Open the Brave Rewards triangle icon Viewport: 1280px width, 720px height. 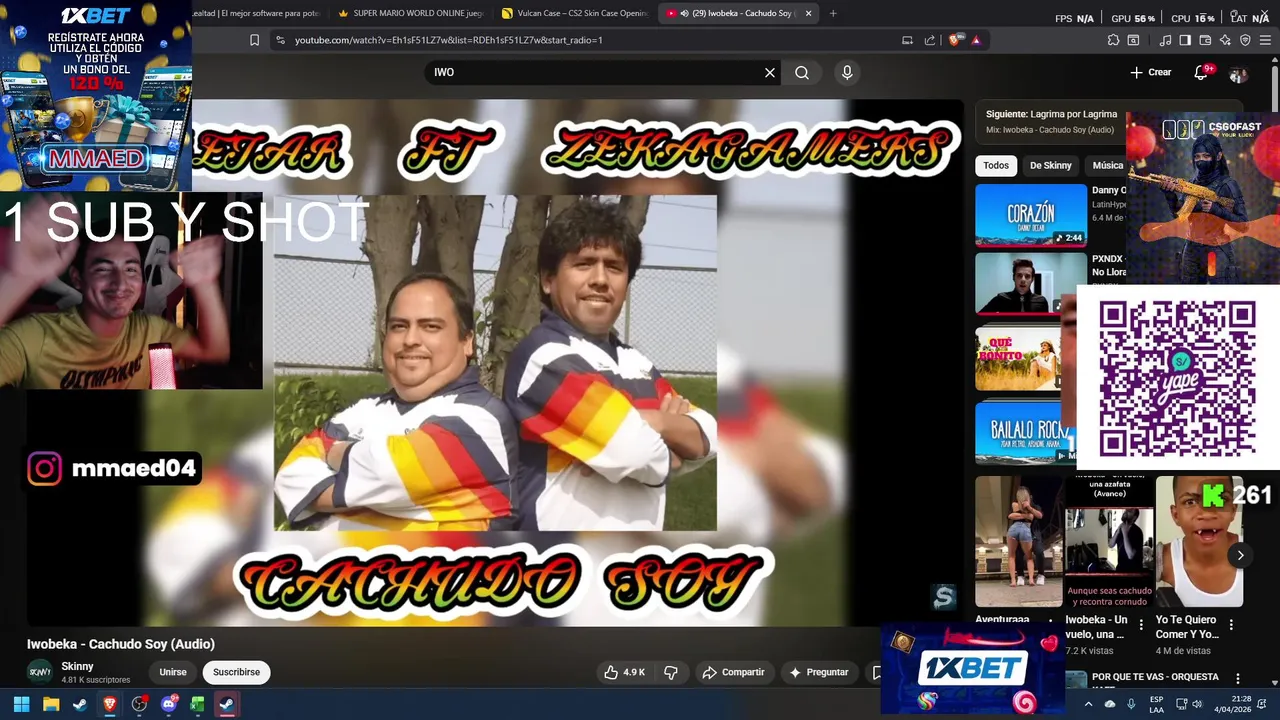tap(976, 40)
